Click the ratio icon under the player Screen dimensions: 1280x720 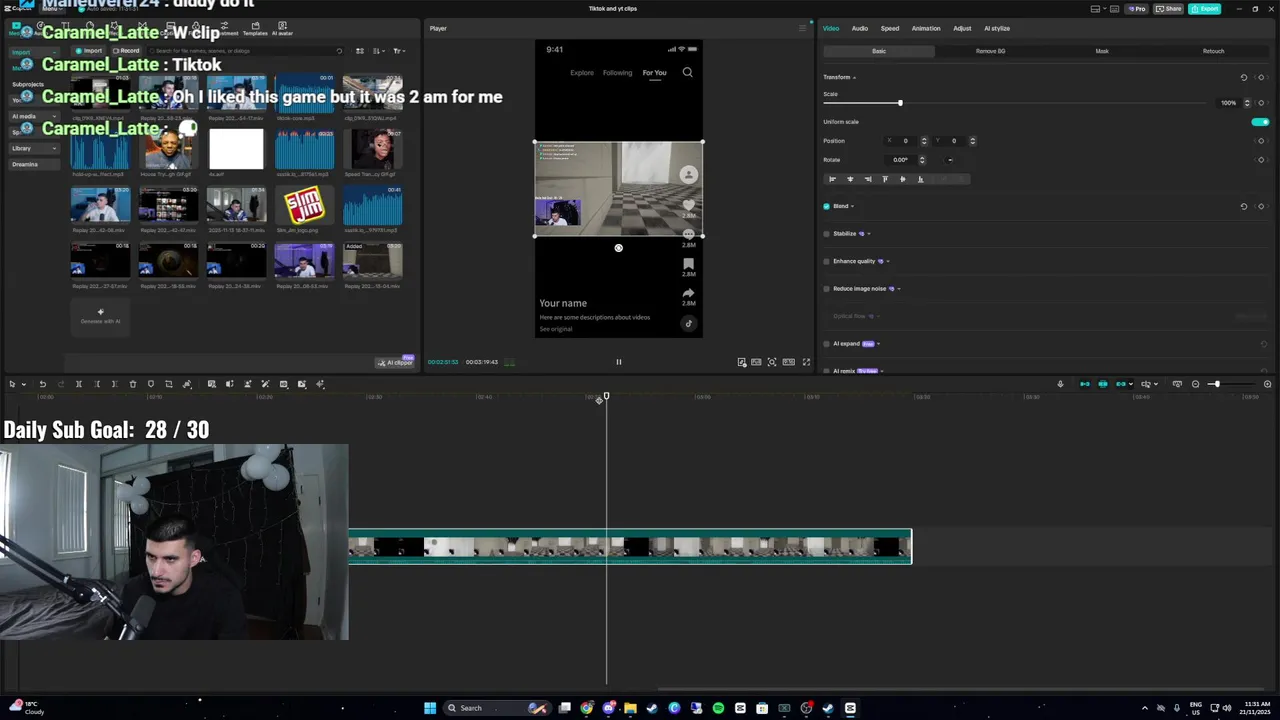(789, 362)
